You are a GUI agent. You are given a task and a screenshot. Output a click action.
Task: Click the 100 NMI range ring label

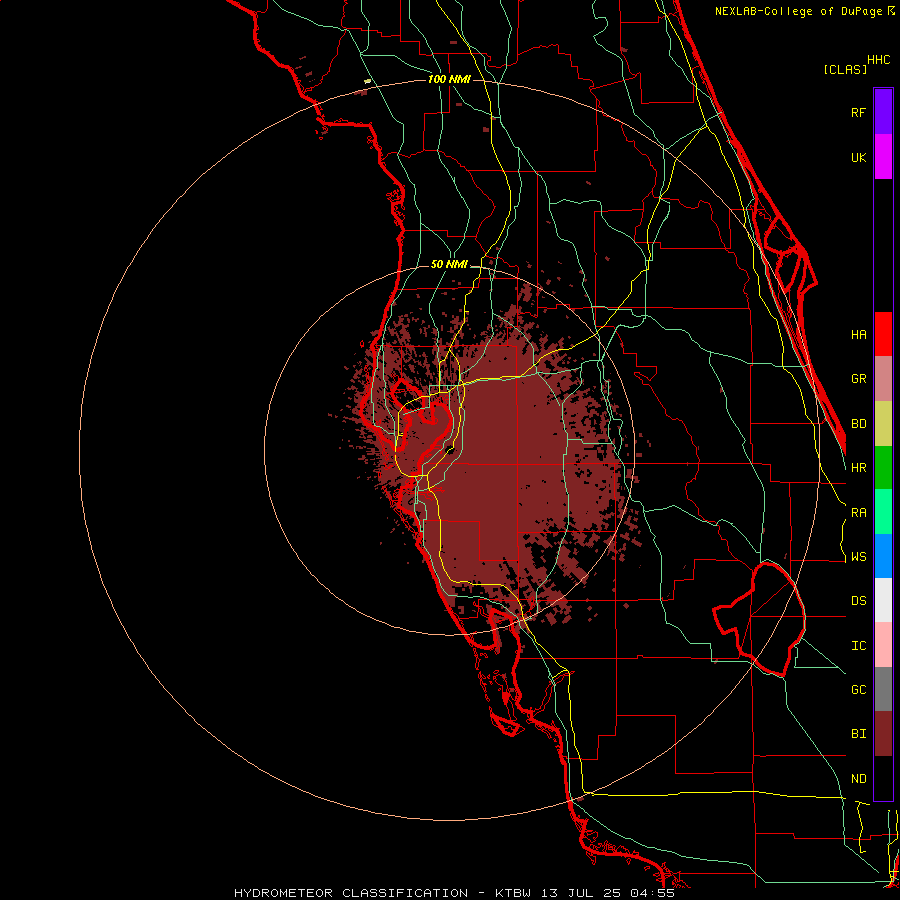coord(449,79)
